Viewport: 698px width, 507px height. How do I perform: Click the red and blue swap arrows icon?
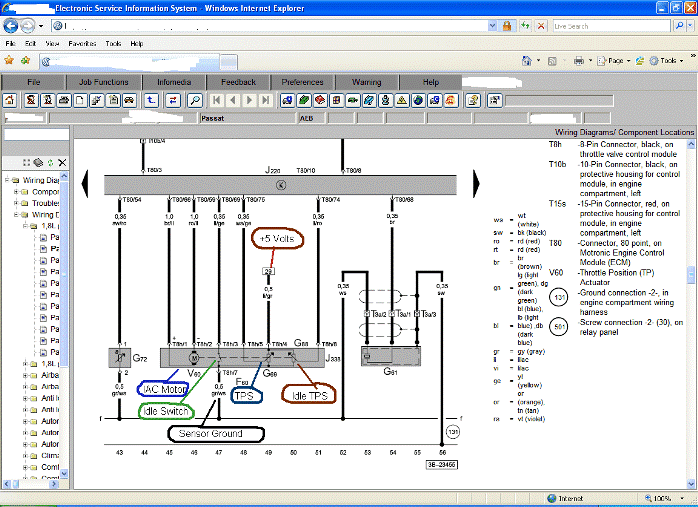[x=173, y=100]
